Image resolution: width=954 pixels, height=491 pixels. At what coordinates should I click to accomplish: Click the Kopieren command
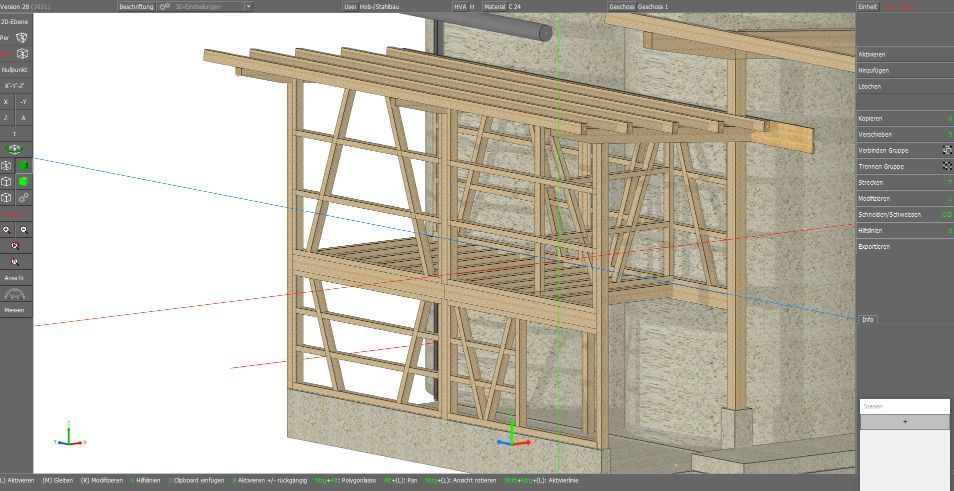click(x=870, y=118)
